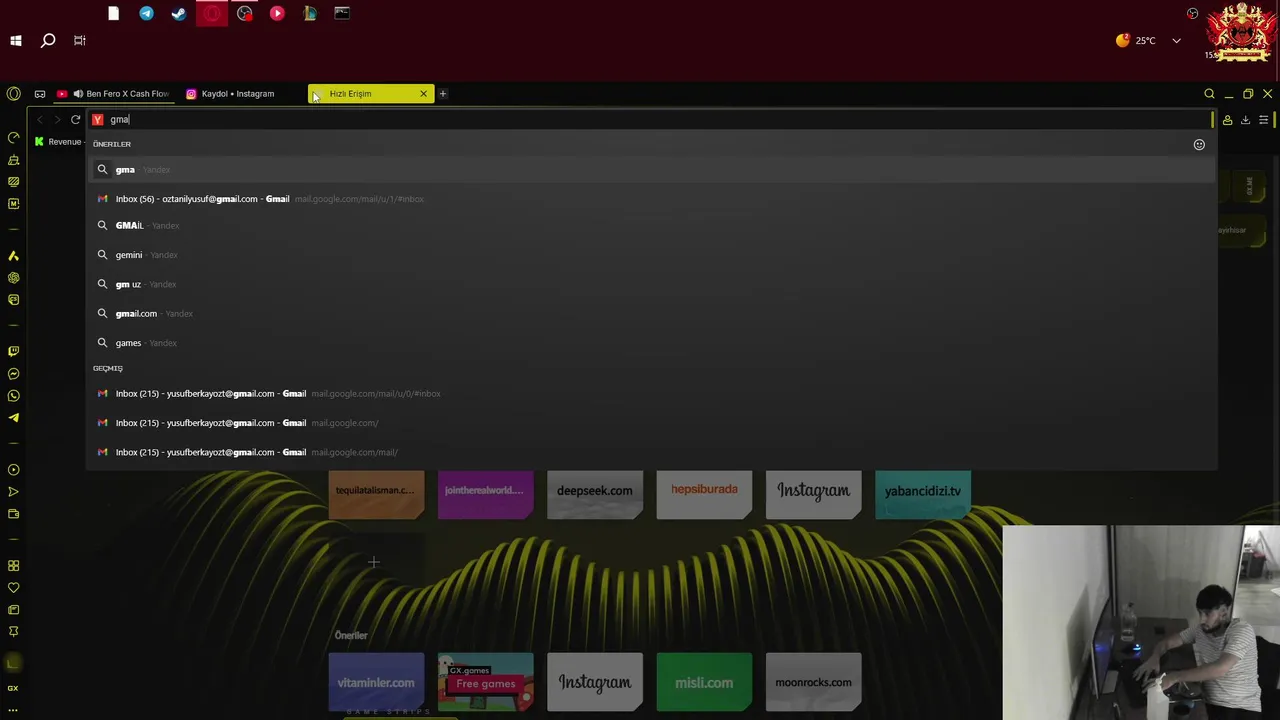Focus the address bar with 'gma' text
The height and width of the screenshot is (720, 1280).
[x=650, y=120]
